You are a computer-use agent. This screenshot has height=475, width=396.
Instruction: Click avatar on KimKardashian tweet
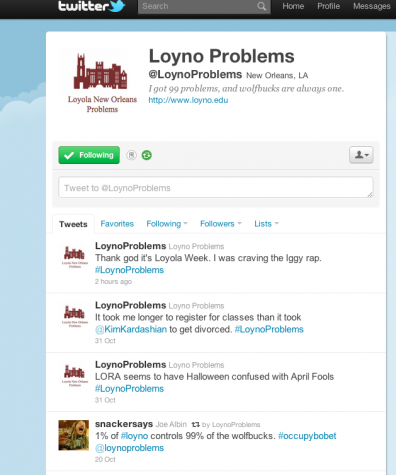[74, 315]
